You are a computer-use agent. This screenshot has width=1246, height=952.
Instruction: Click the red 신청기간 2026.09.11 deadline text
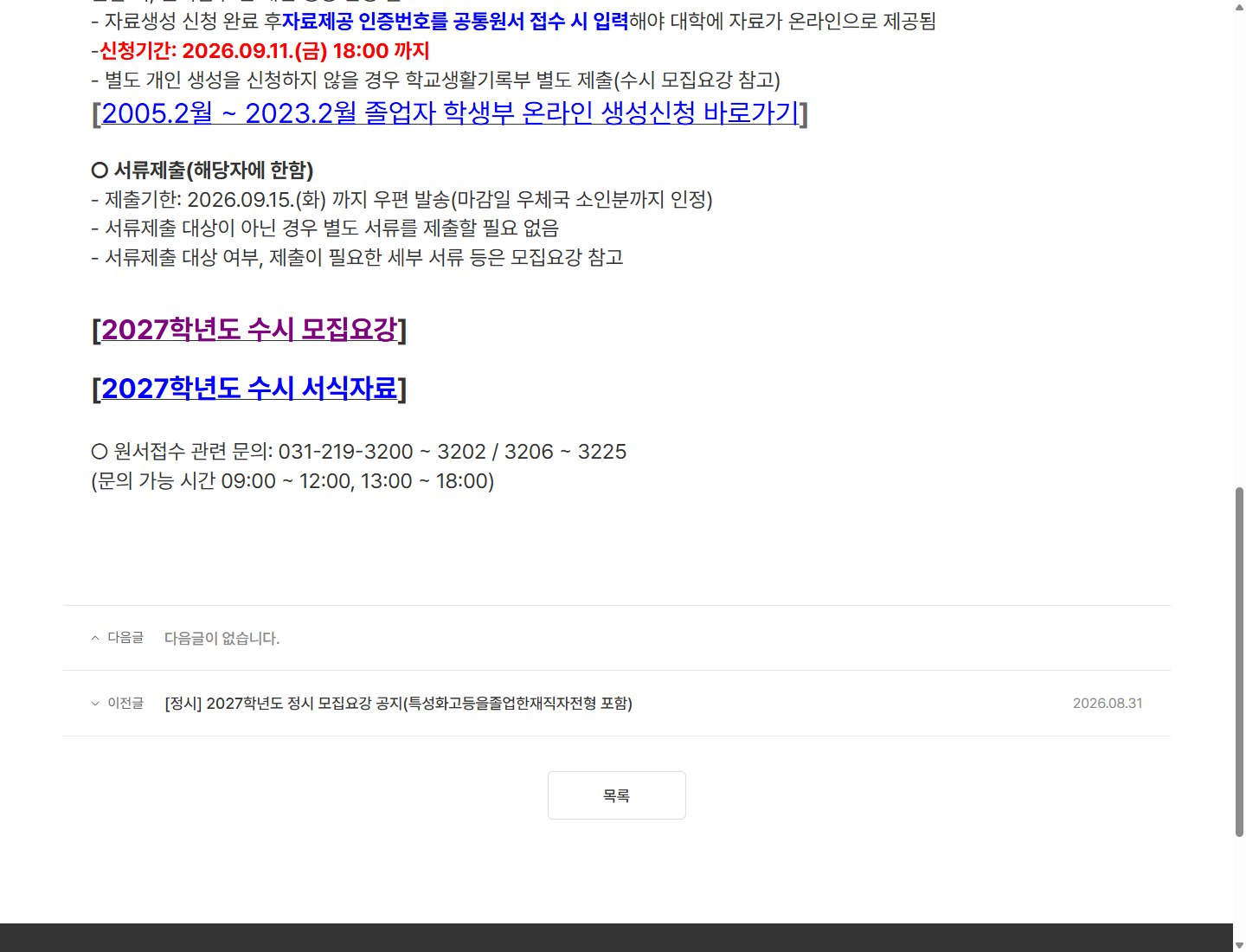coord(265,51)
